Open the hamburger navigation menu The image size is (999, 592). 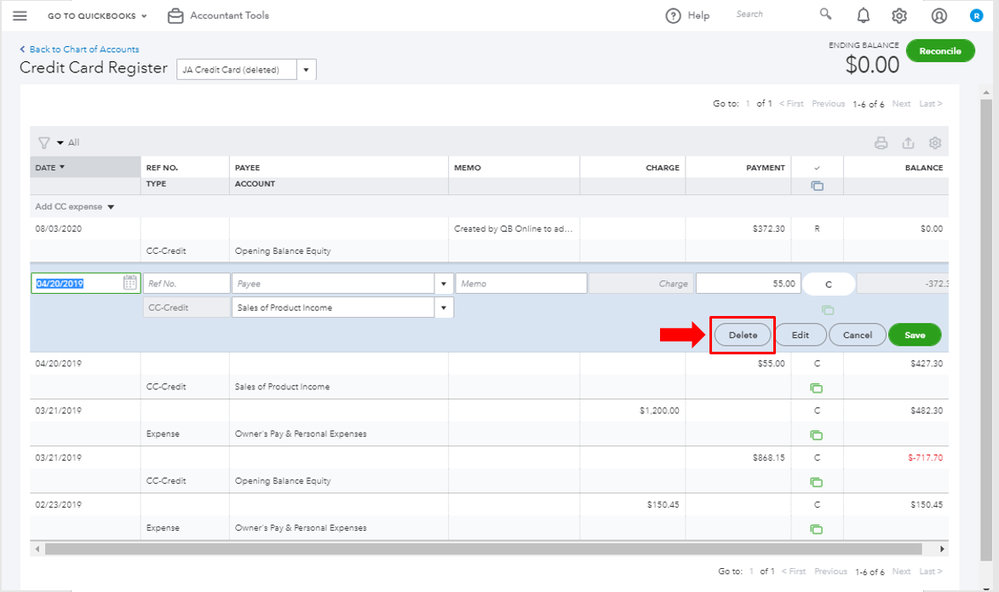(x=20, y=16)
